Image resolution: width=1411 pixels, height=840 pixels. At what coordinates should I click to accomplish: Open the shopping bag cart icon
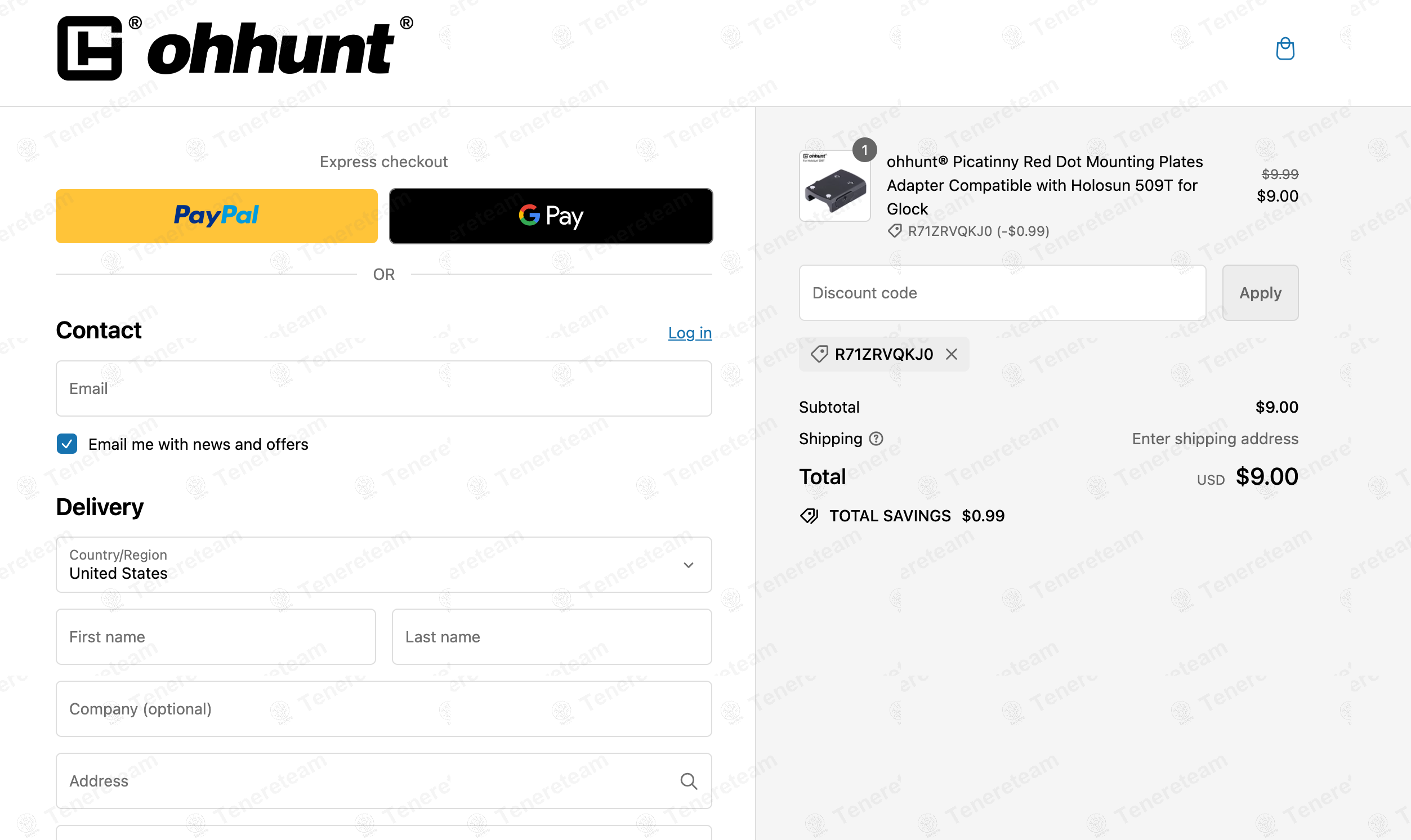pos(1285,48)
